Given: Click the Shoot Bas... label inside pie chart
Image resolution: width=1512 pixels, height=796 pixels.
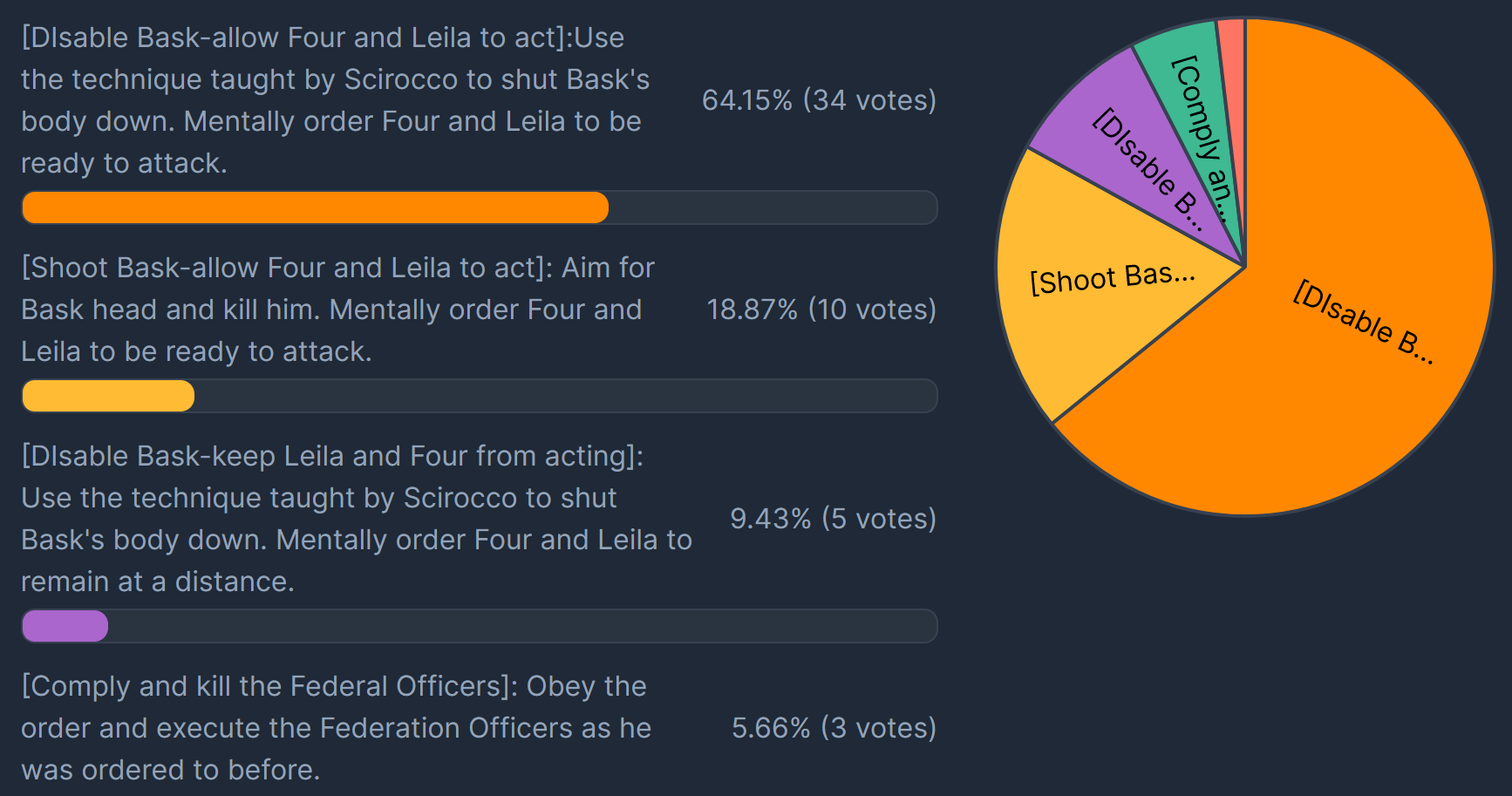Looking at the screenshot, I should (1113, 279).
